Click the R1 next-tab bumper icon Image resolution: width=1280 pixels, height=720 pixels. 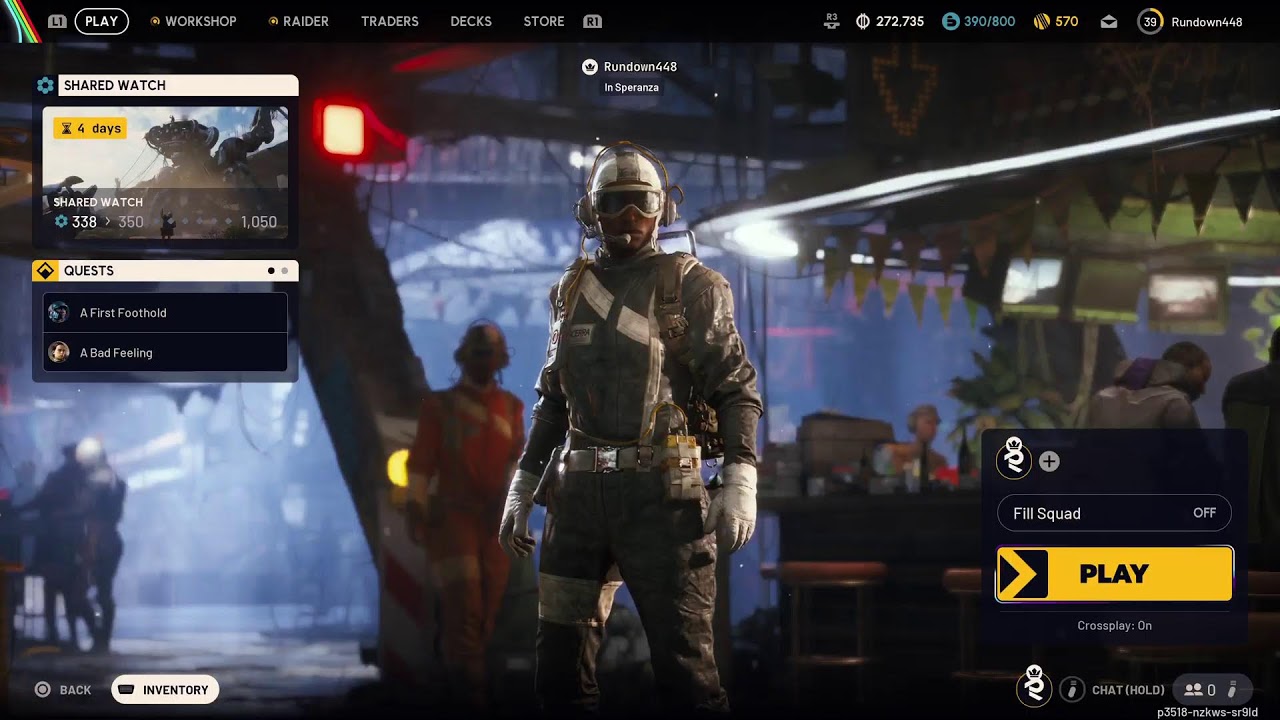(592, 21)
